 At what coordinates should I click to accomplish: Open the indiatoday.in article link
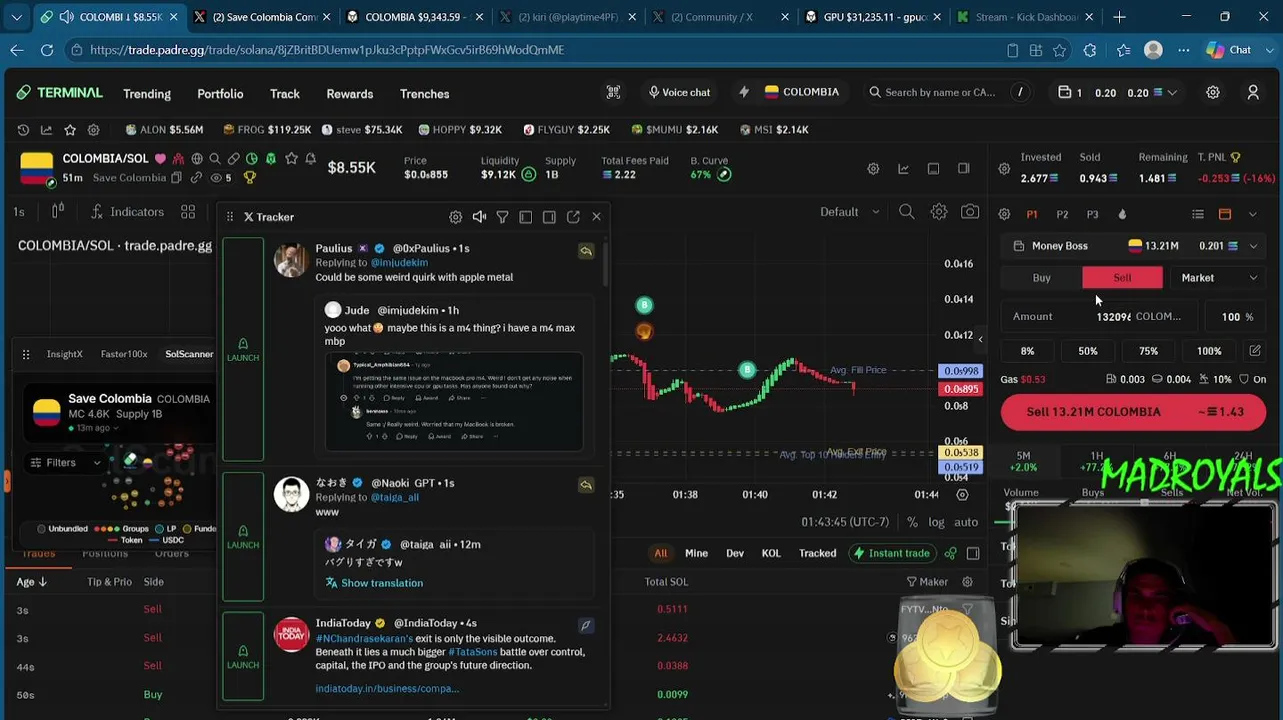(387, 688)
